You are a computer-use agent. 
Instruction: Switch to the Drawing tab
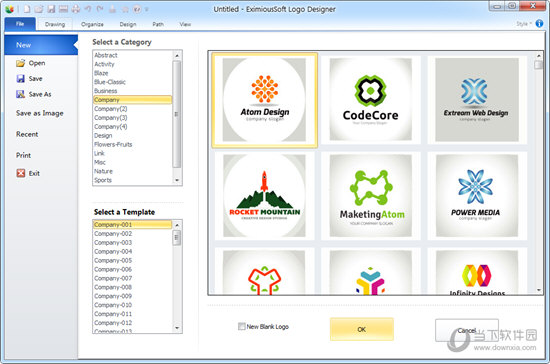(55, 24)
